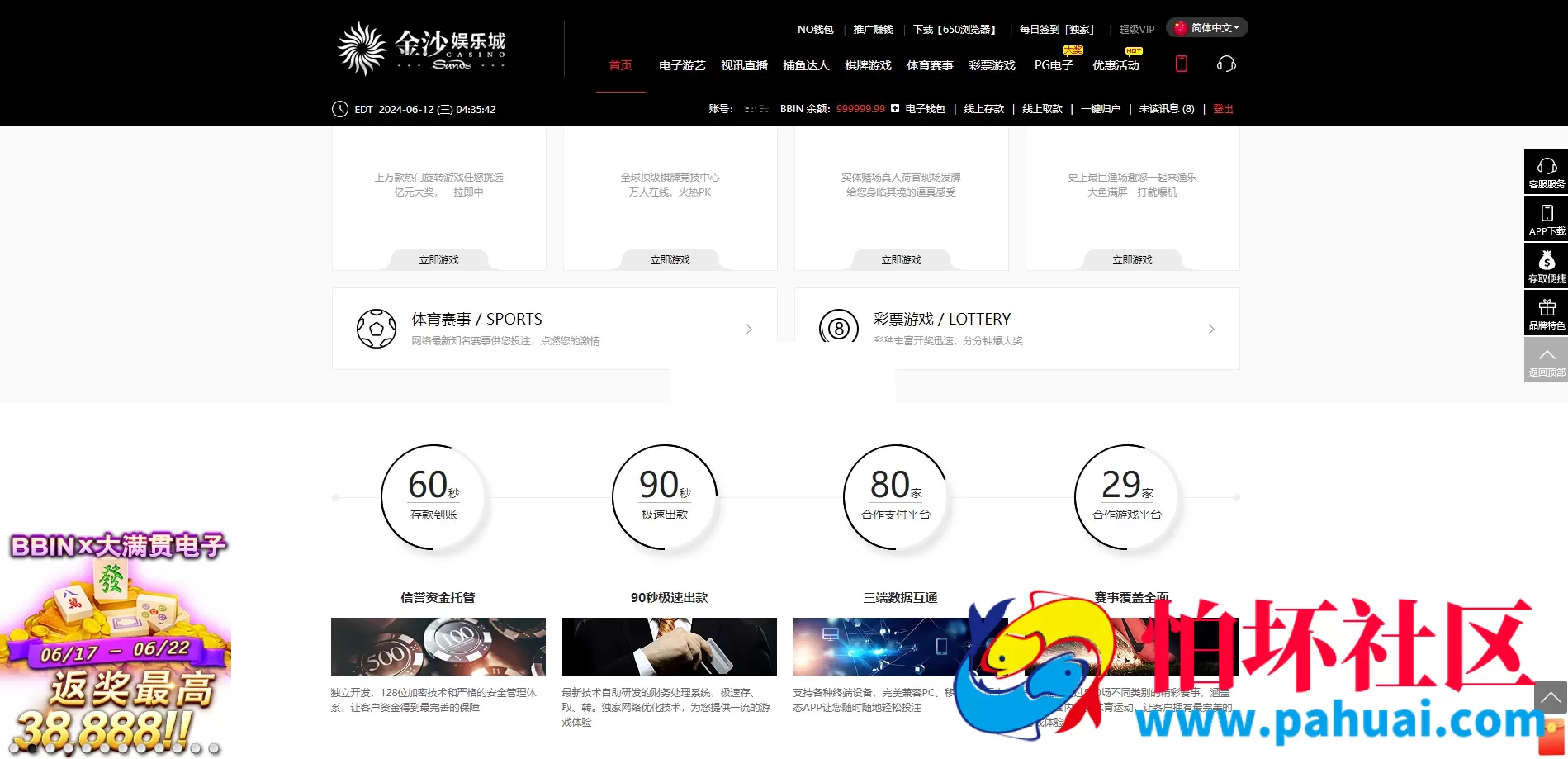This screenshot has height=759, width=1568.
Task: Open 未读讯息 (8) messages
Action: [1167, 109]
